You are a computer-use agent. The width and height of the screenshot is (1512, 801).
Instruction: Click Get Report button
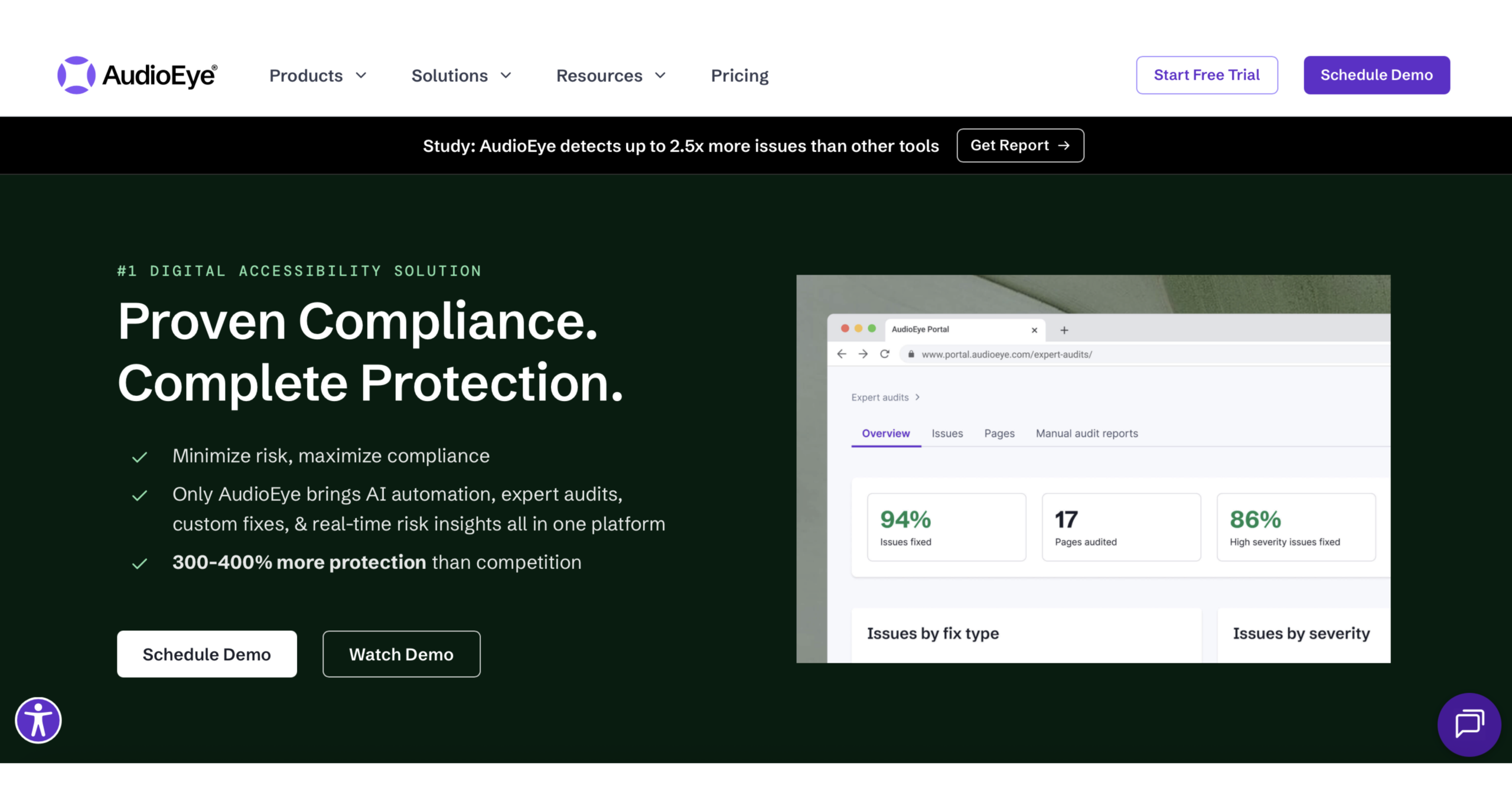(1020, 145)
